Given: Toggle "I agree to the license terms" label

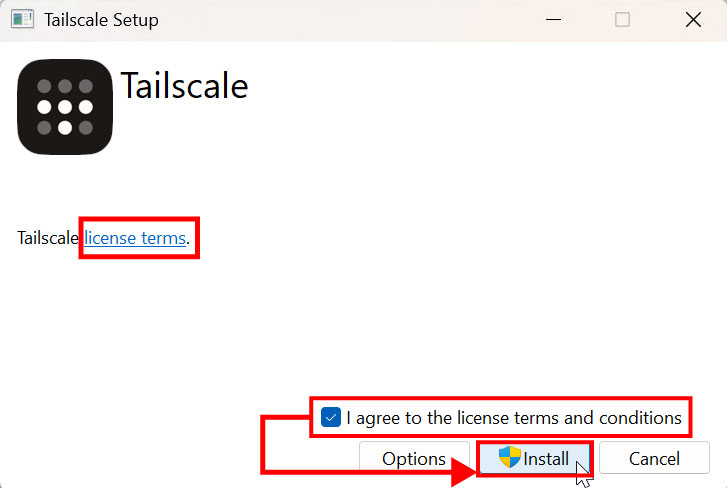Looking at the screenshot, I should tap(514, 418).
